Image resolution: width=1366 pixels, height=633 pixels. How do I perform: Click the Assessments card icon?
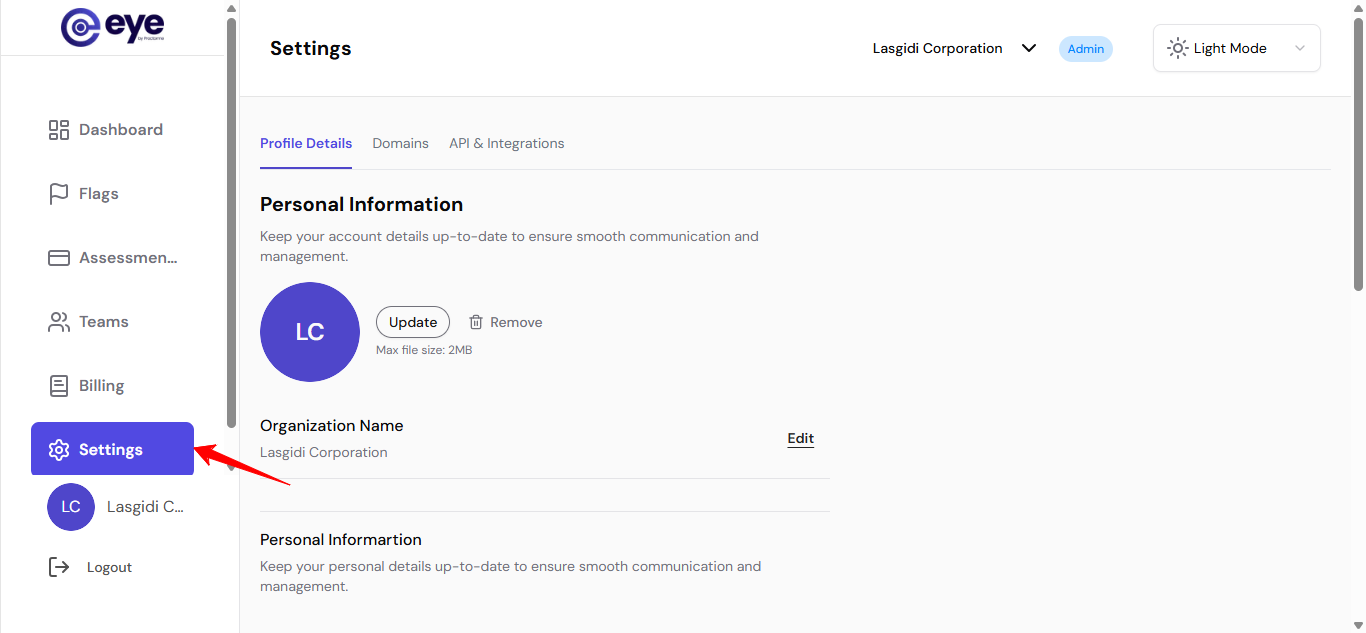59,258
